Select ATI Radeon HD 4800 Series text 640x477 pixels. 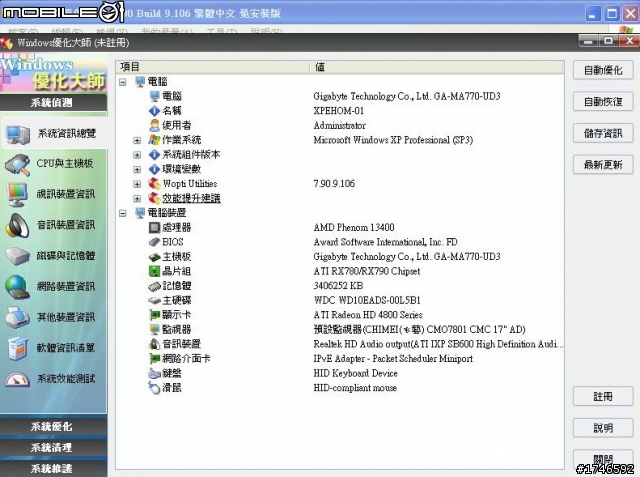pyautogui.click(x=368, y=315)
